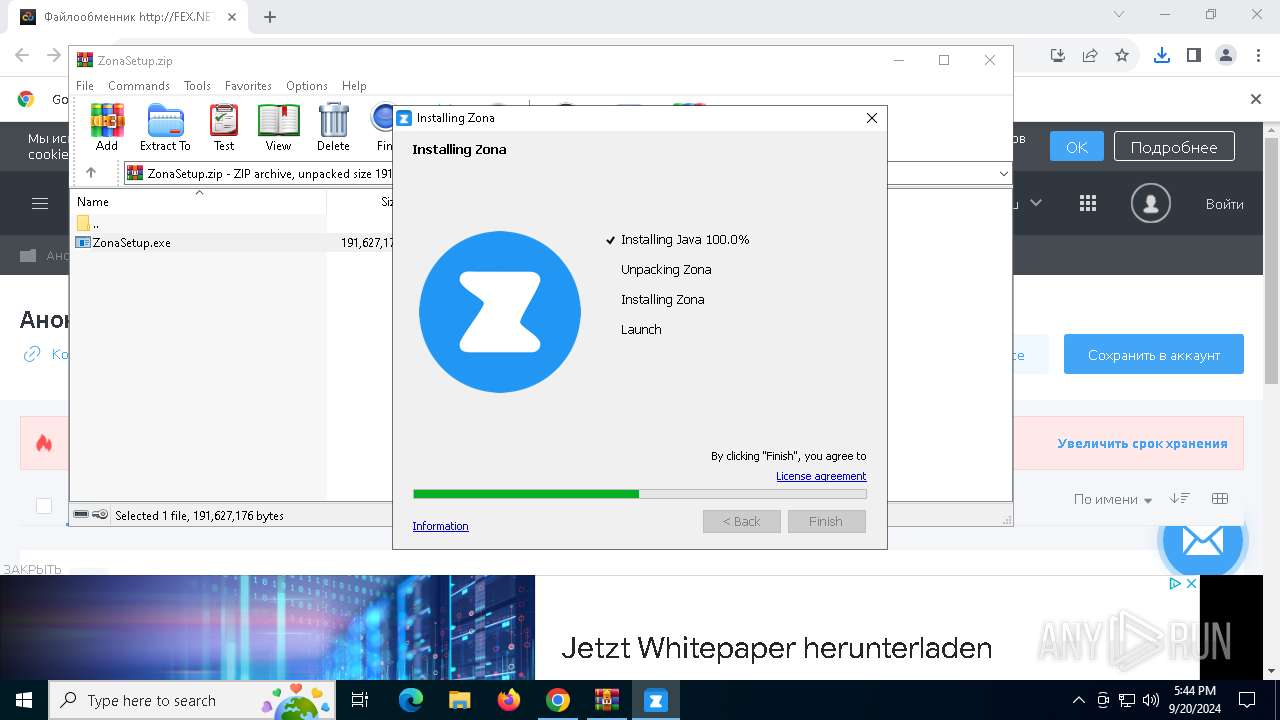Open the notification center icon

point(1247,700)
